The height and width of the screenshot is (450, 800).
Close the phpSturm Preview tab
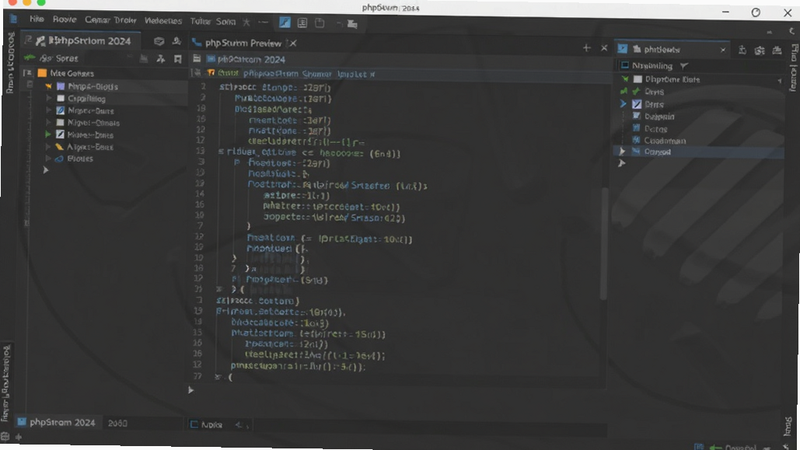(293, 43)
